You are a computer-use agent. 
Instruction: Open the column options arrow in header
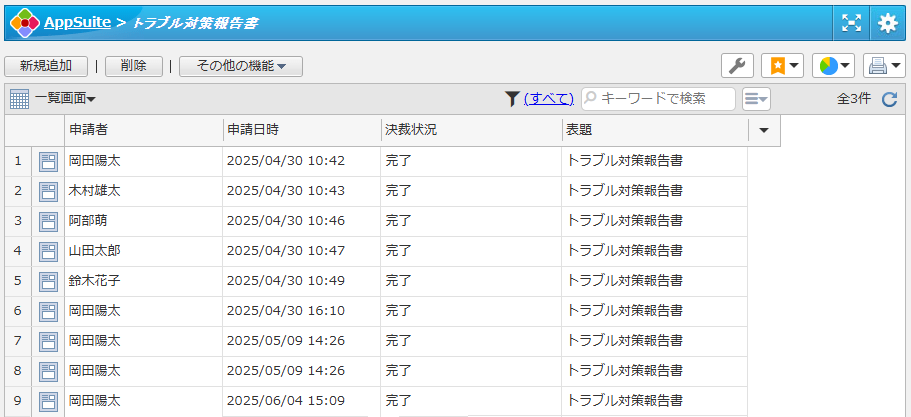point(764,130)
